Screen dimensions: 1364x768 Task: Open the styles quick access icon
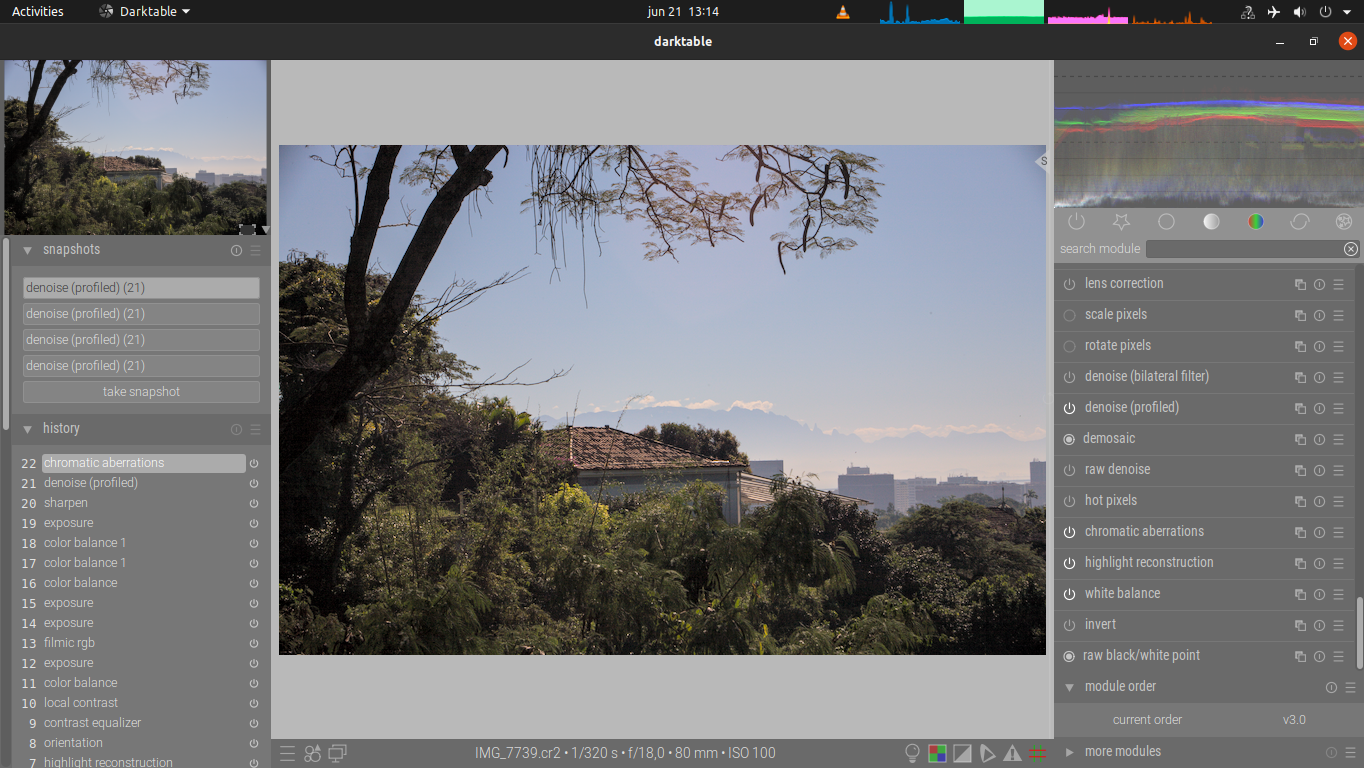click(x=313, y=753)
